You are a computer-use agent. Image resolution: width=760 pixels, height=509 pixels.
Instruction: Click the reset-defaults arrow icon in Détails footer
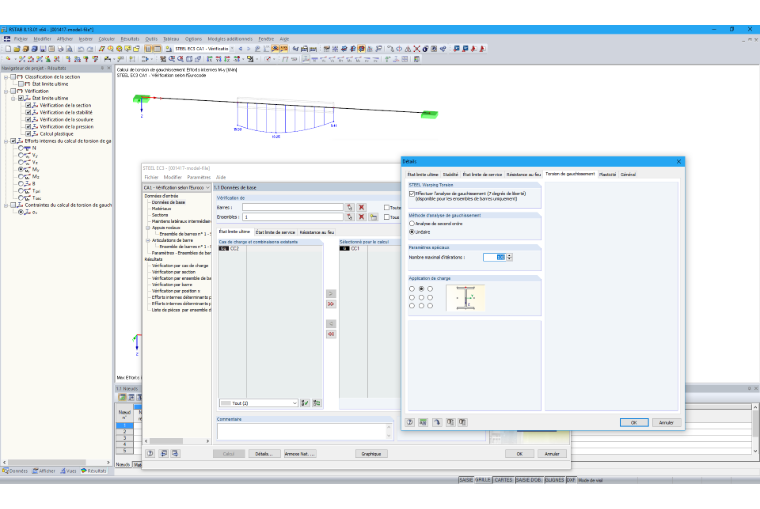[x=437, y=422]
